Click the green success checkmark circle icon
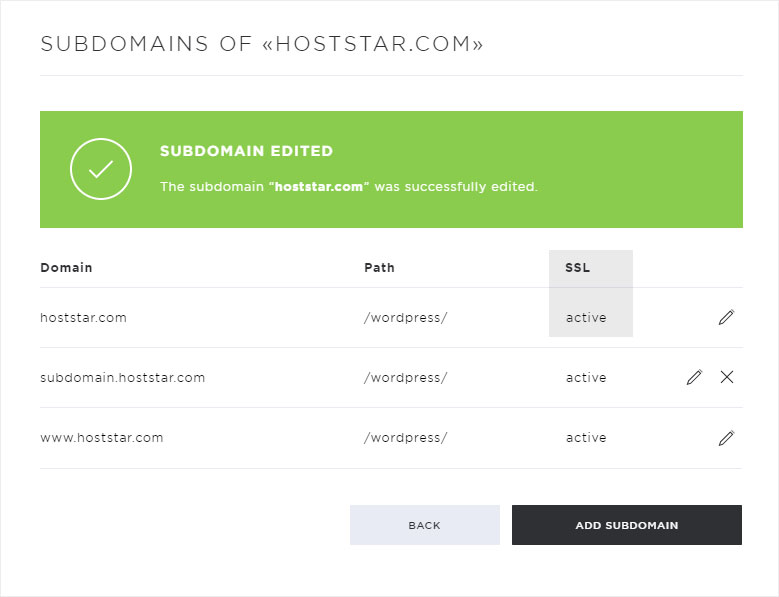The width and height of the screenshot is (779, 597). point(101,169)
